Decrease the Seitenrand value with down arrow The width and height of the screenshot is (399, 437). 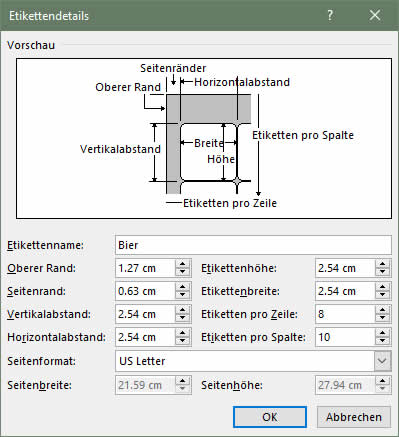pyautogui.click(x=182, y=295)
